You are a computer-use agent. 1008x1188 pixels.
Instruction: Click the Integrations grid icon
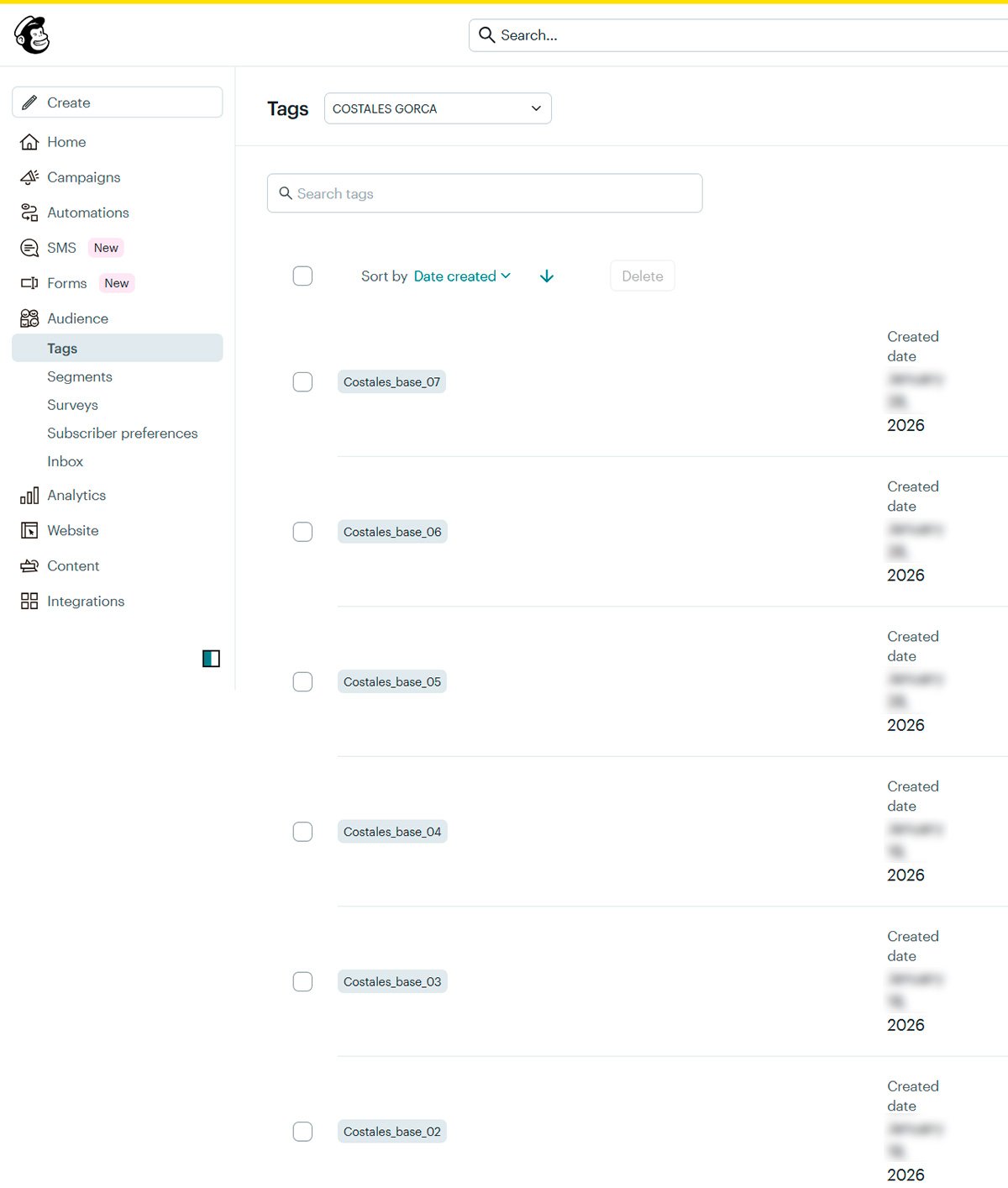(29, 602)
